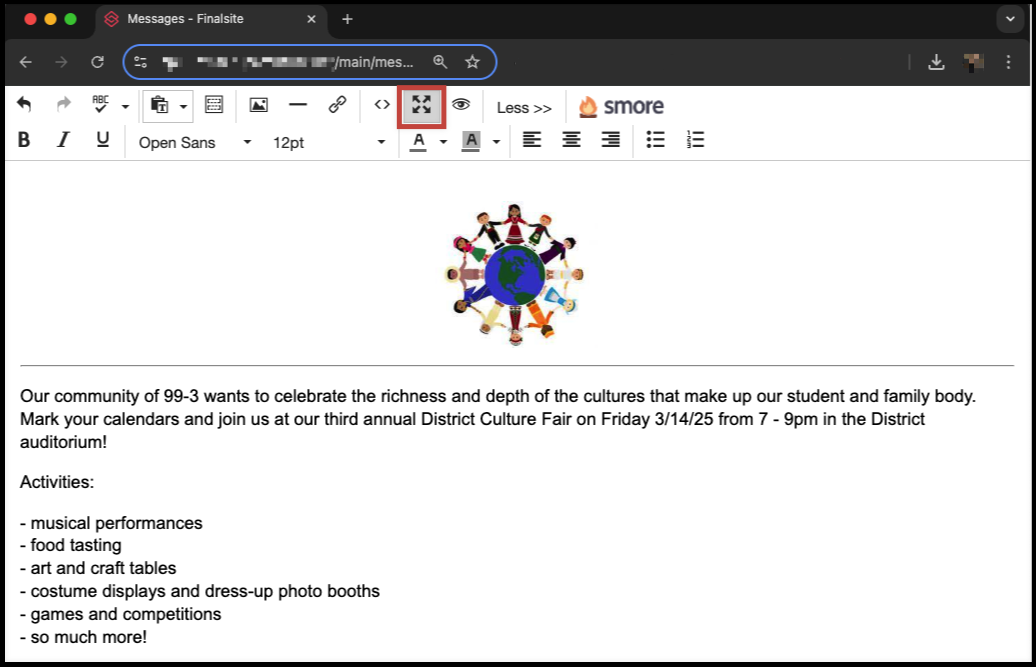Click the insert link chain icon
Viewport: 1036px width, 667px height.
pyautogui.click(x=338, y=105)
